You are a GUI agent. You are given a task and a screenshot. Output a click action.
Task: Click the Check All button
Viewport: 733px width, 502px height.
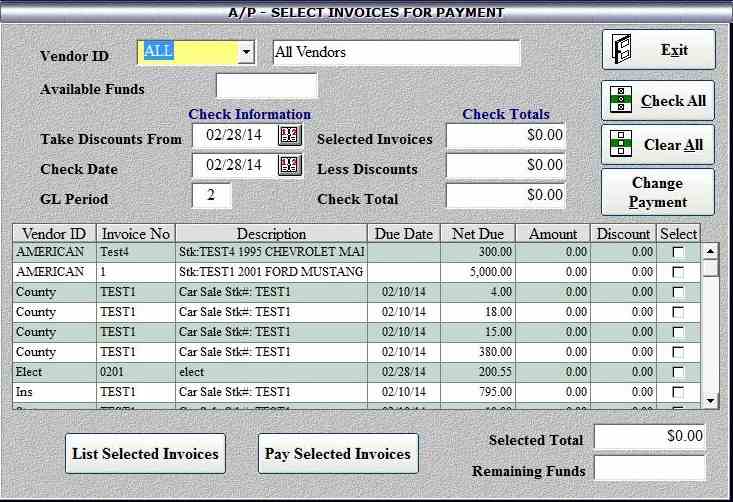tap(658, 100)
